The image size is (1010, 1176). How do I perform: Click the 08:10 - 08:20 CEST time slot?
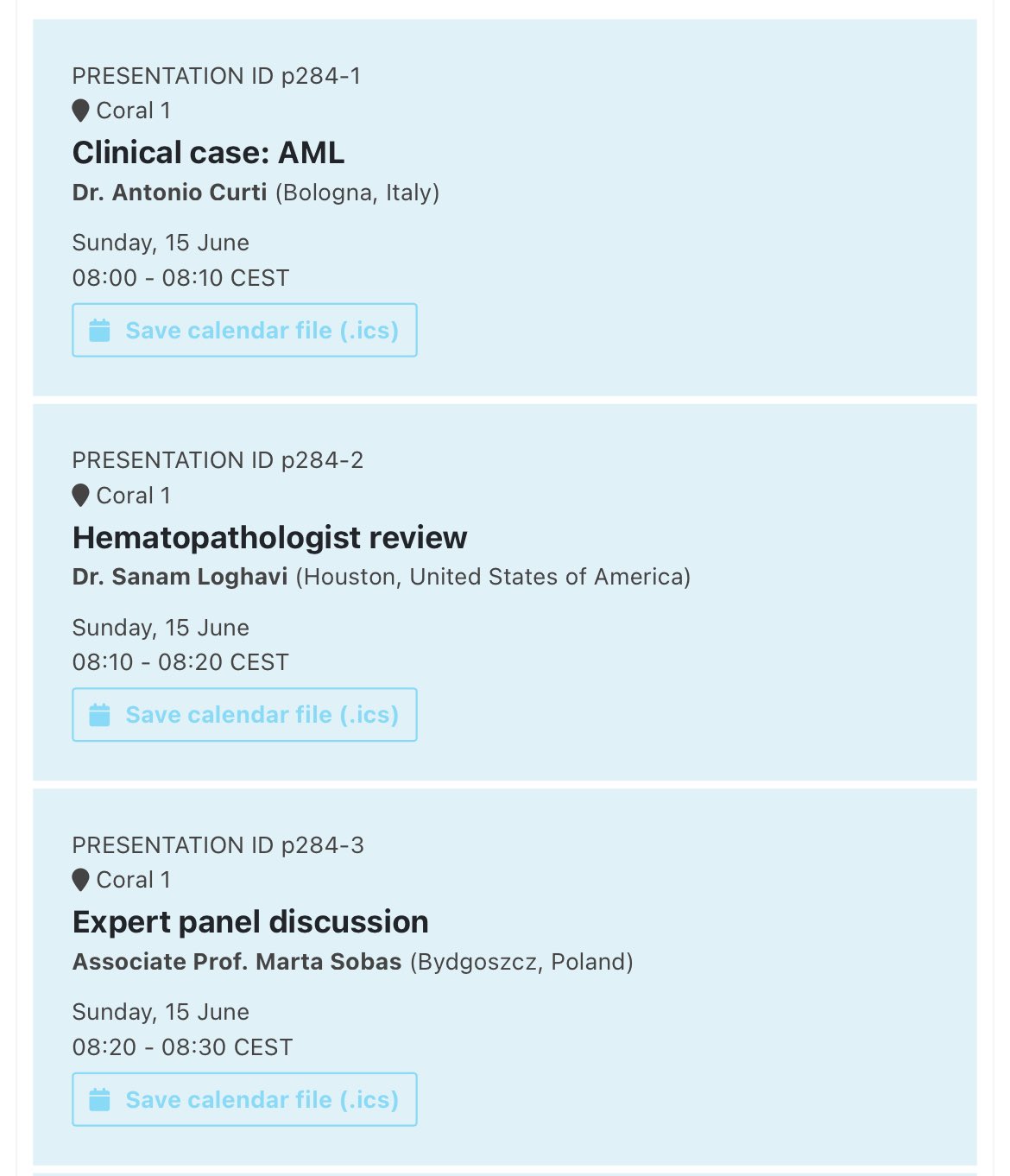180,662
